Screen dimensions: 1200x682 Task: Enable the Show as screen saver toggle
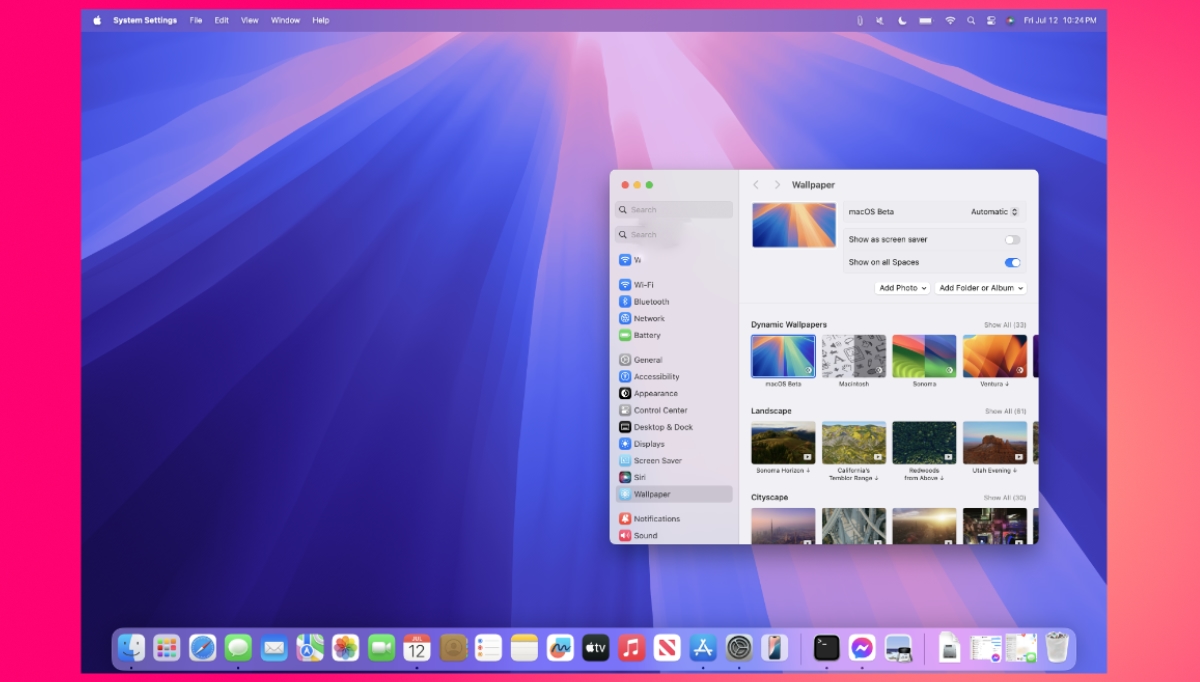pos(1011,240)
